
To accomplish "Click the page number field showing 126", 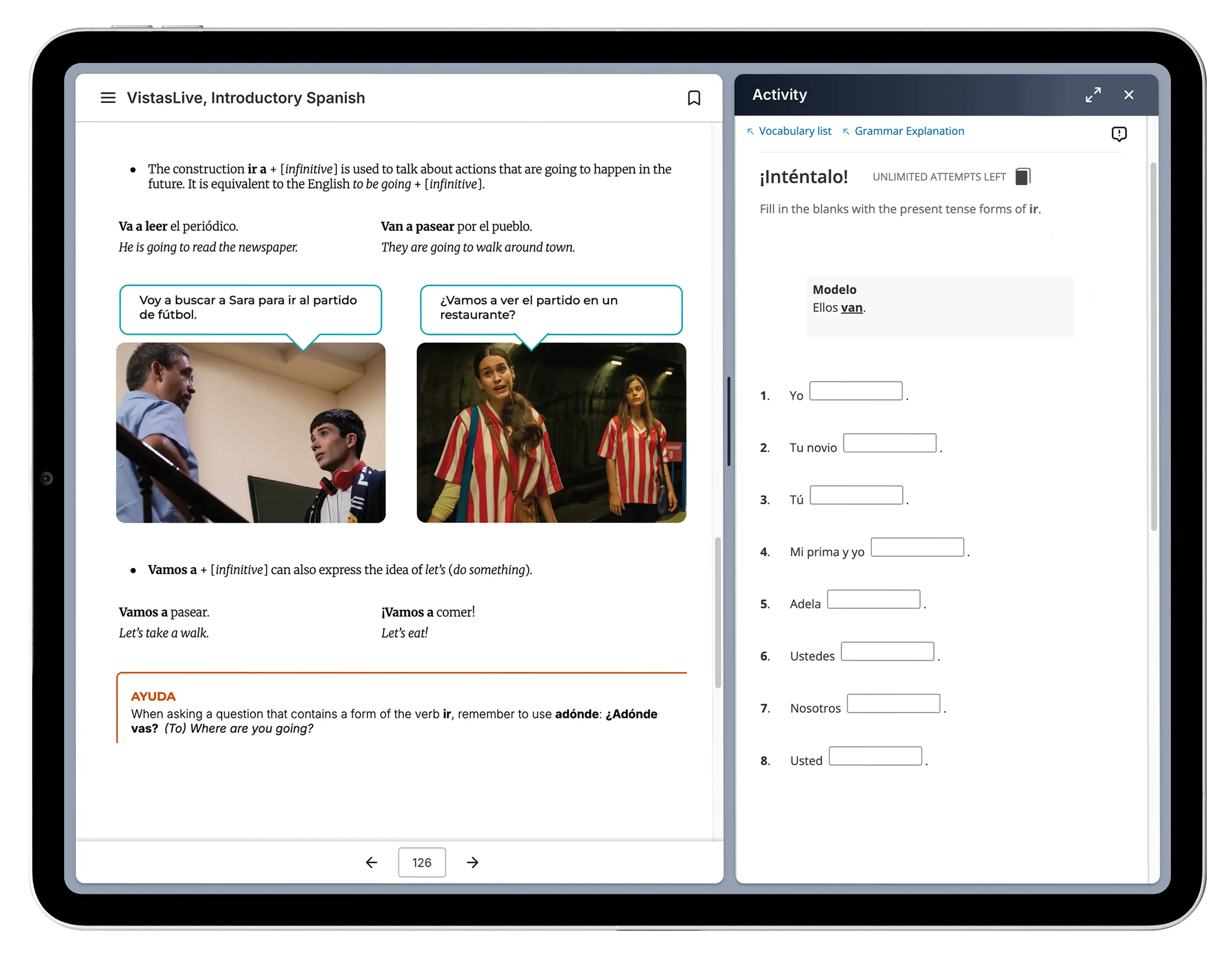I will [x=421, y=862].
